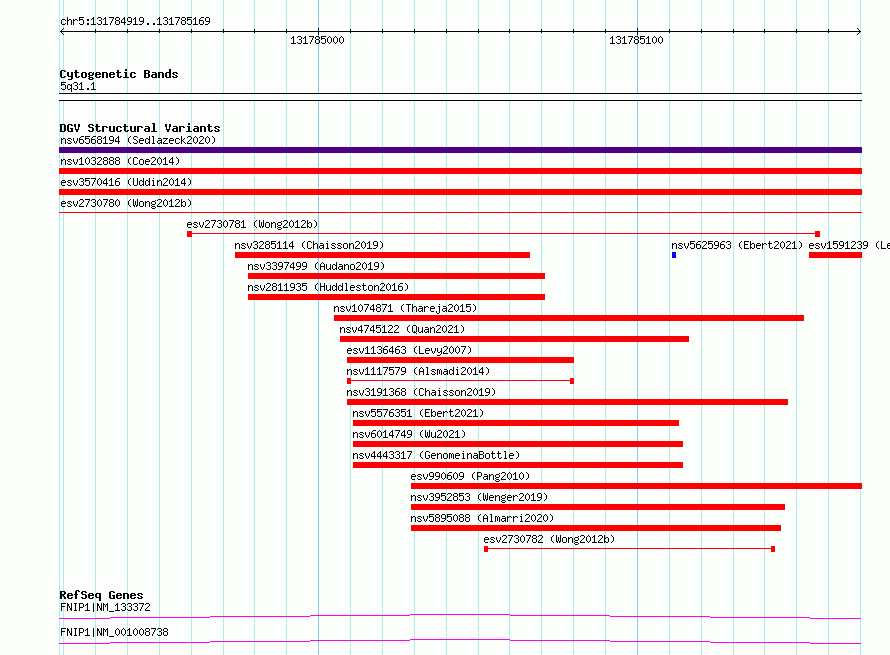
Task: Click the esv3570416 (Uddin2014) label
Action: click(126, 182)
